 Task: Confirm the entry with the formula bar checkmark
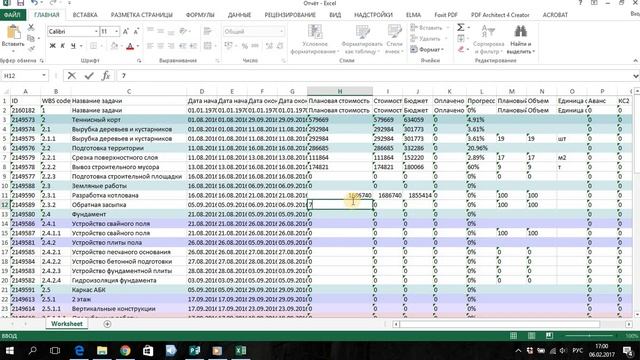coord(89,76)
